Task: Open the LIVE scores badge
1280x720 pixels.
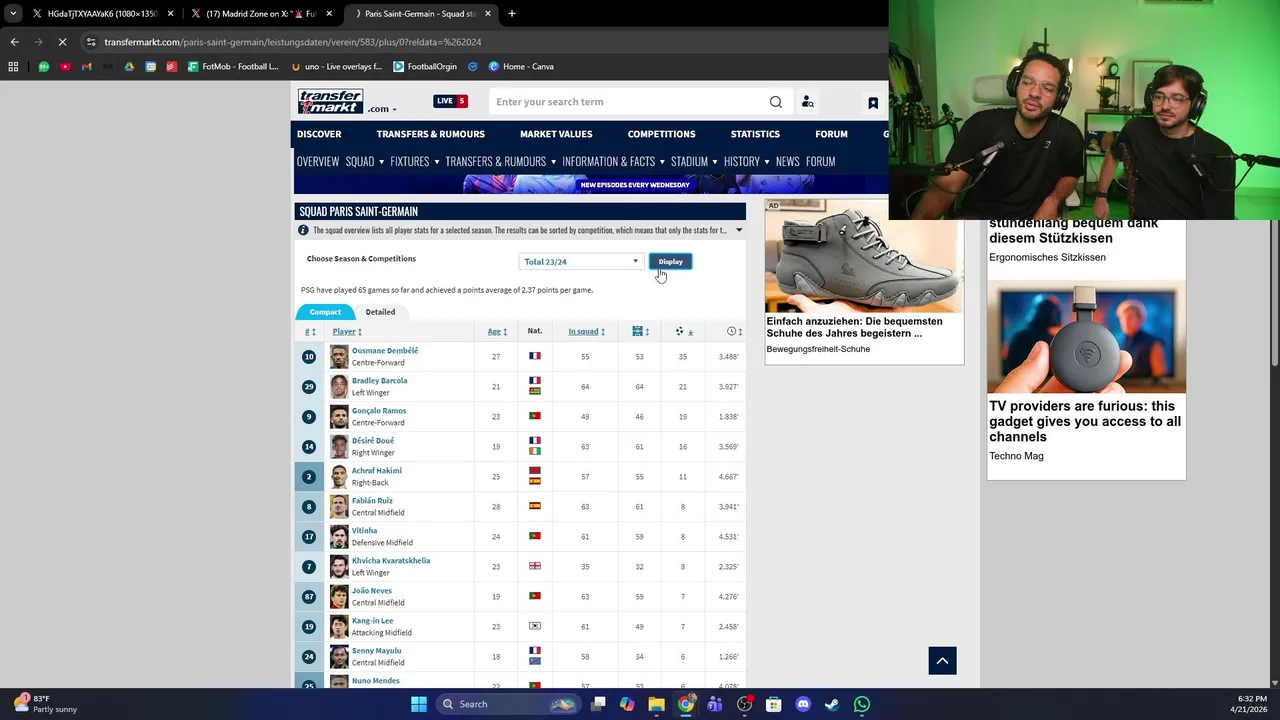Action: pos(450,101)
